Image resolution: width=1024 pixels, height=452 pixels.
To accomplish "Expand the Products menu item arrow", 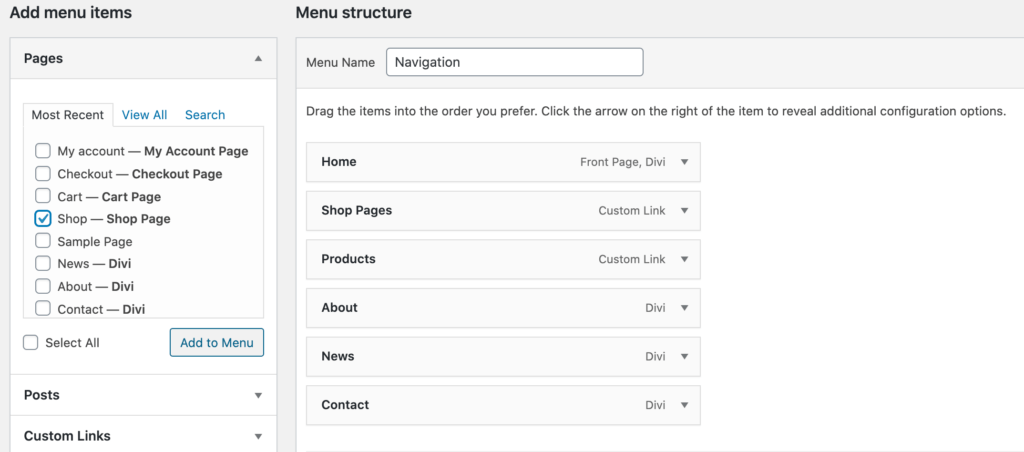I will (684, 259).
